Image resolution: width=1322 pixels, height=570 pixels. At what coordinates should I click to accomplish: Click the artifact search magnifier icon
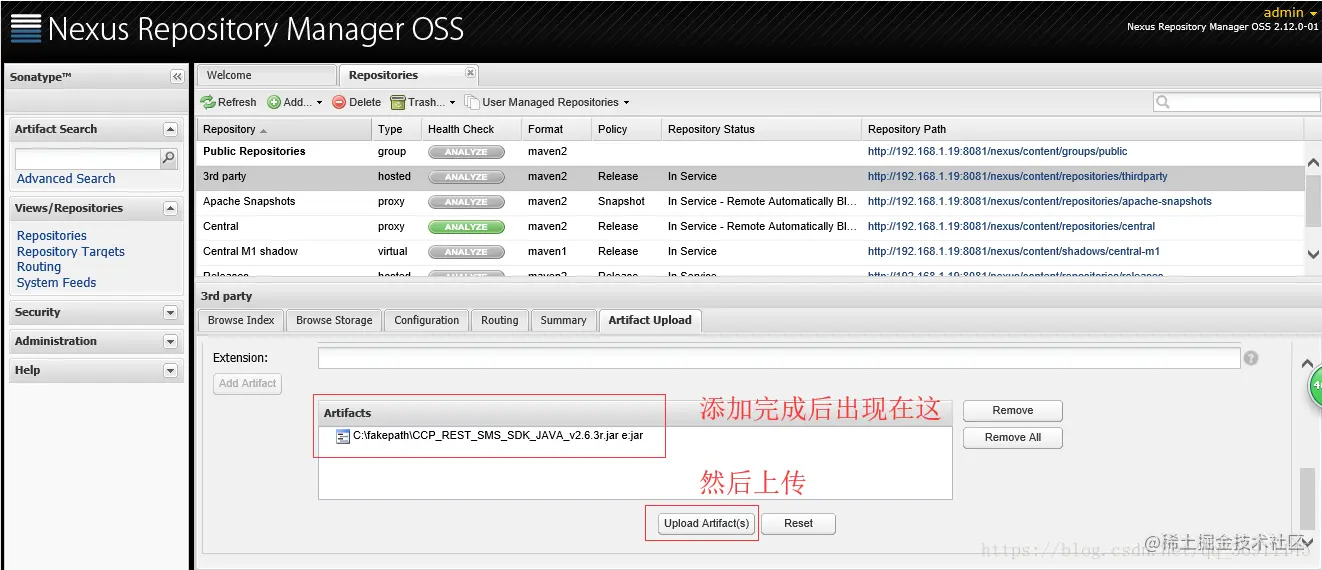tap(168, 158)
